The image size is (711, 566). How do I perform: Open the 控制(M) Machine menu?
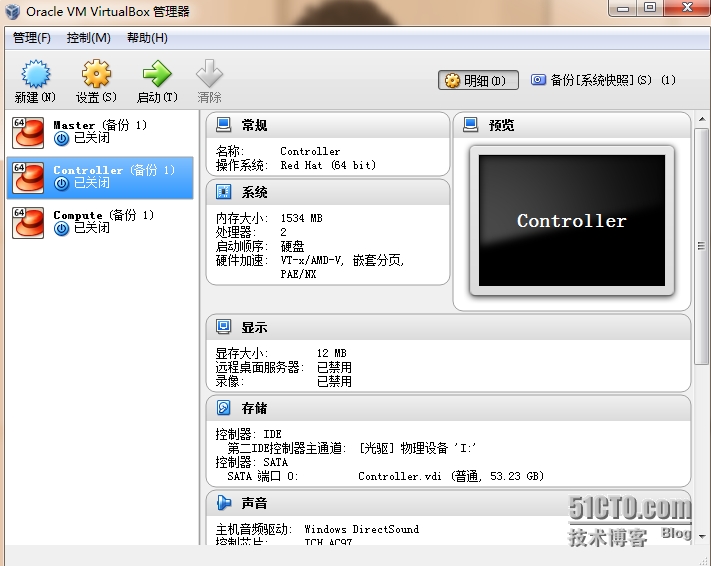(x=88, y=38)
